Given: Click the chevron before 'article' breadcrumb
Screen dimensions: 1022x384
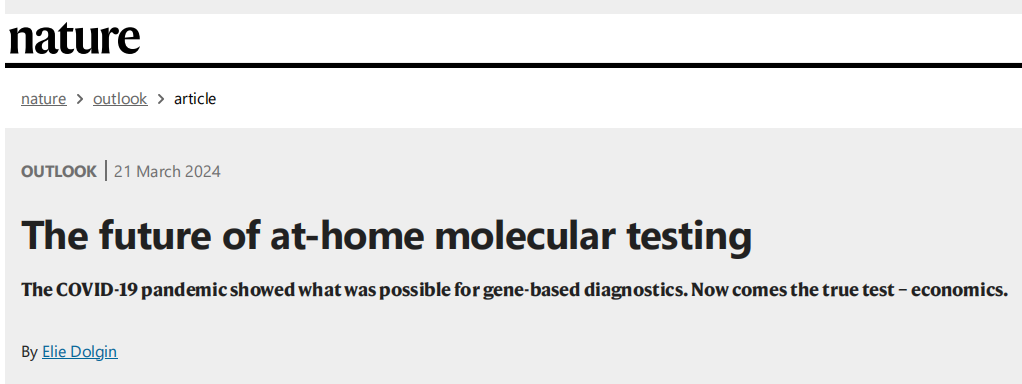Looking at the screenshot, I should click(160, 99).
